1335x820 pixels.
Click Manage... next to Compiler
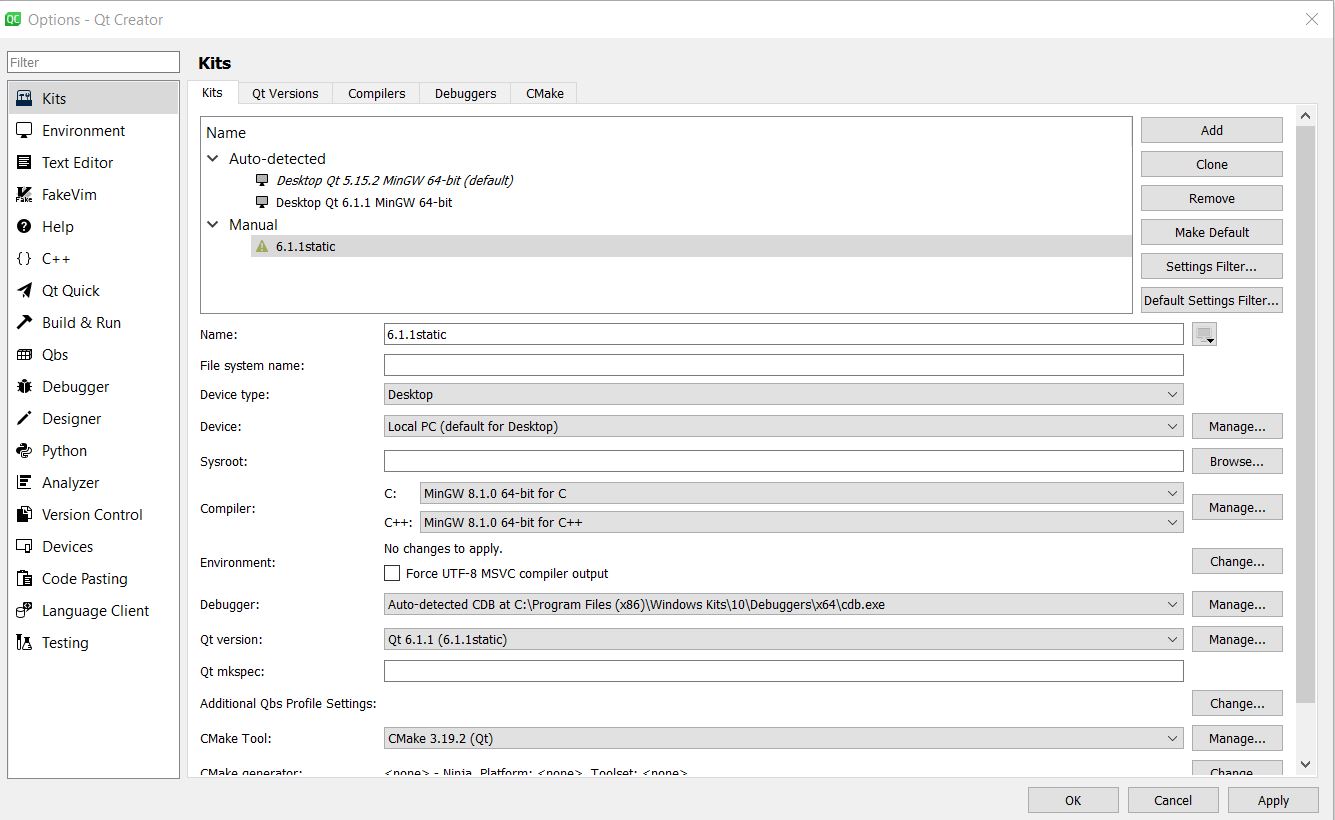[x=1237, y=507]
